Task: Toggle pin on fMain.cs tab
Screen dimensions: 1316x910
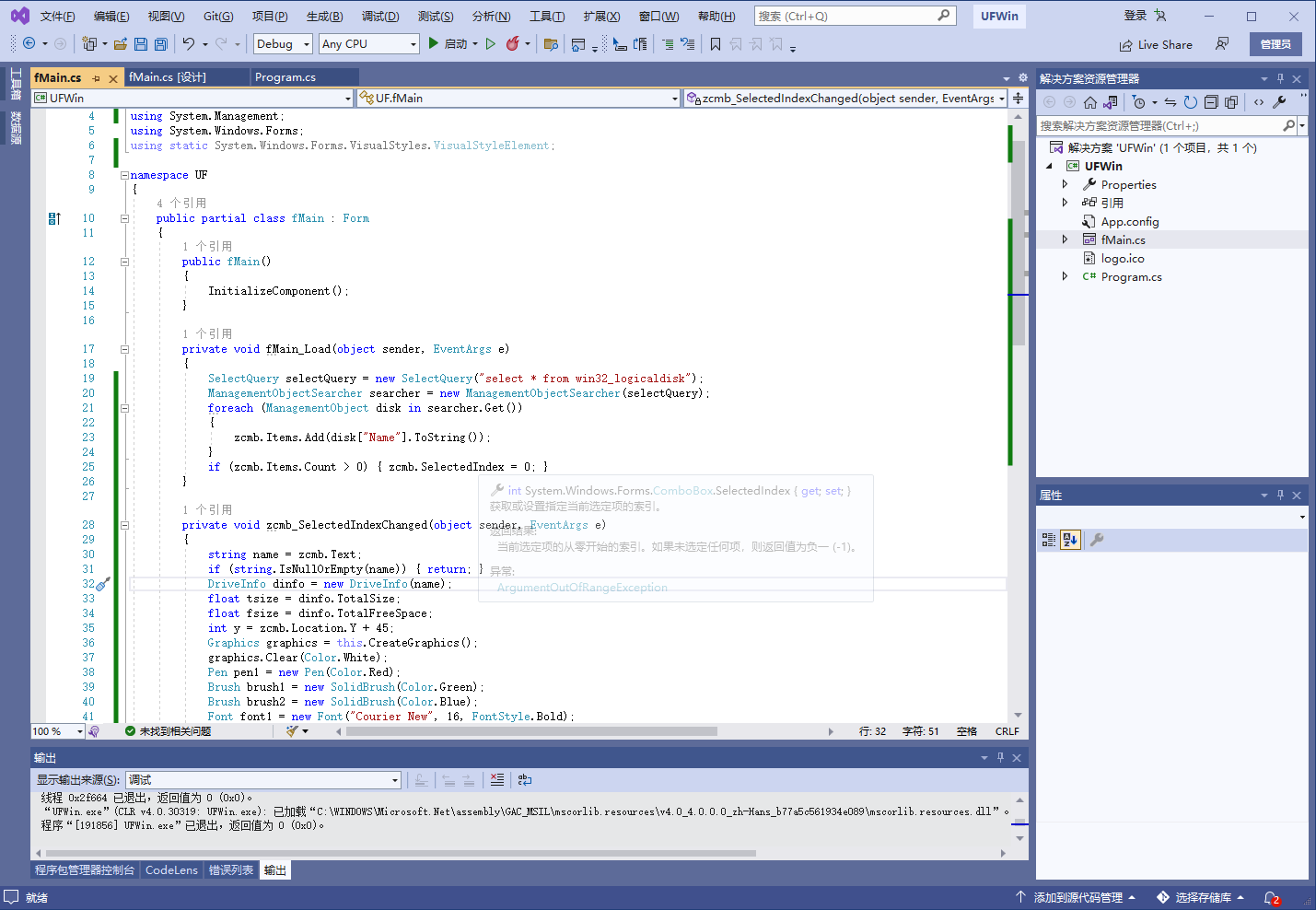Action: [97, 78]
